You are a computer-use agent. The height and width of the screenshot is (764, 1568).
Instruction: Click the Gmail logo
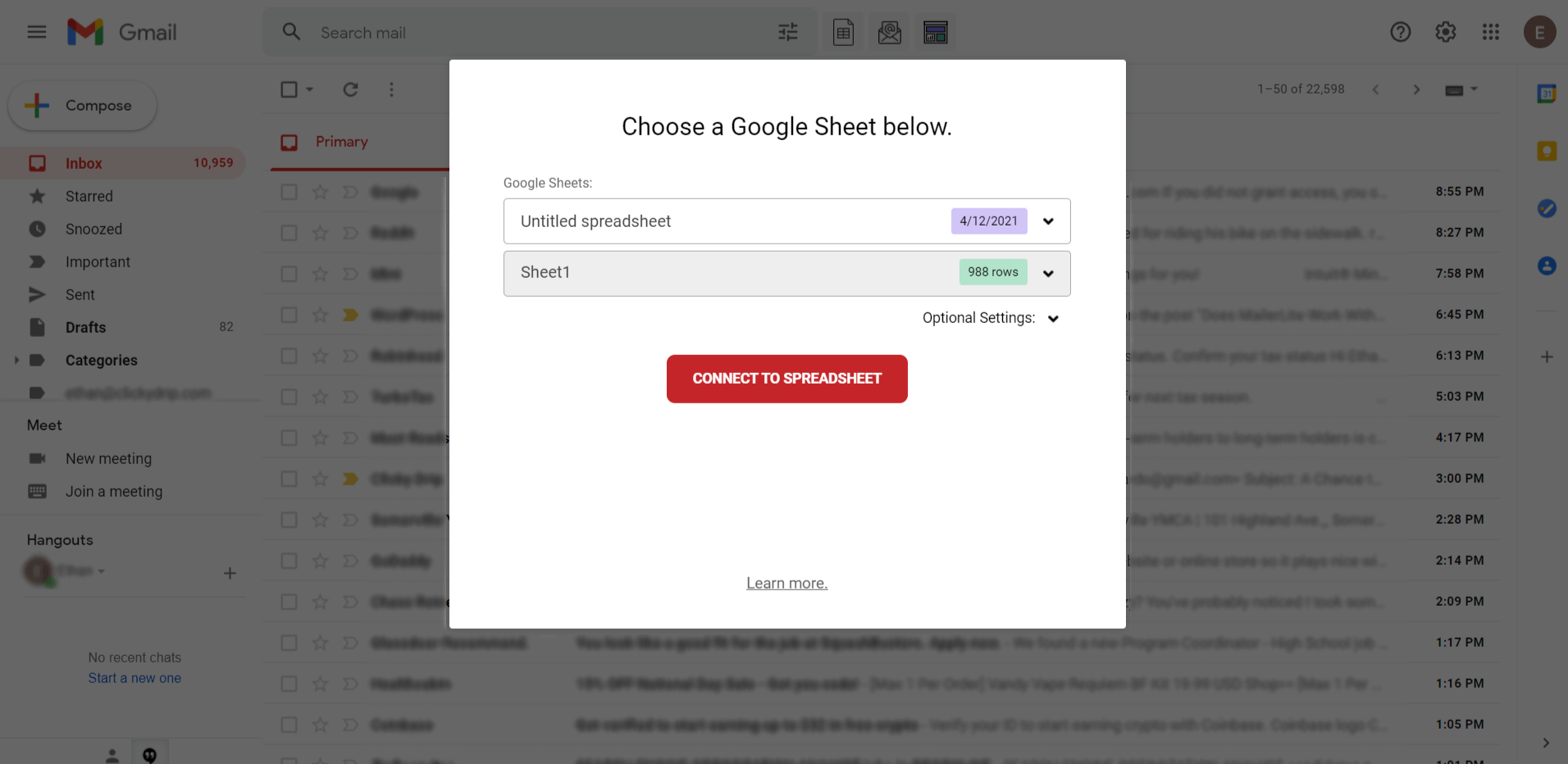tap(122, 32)
